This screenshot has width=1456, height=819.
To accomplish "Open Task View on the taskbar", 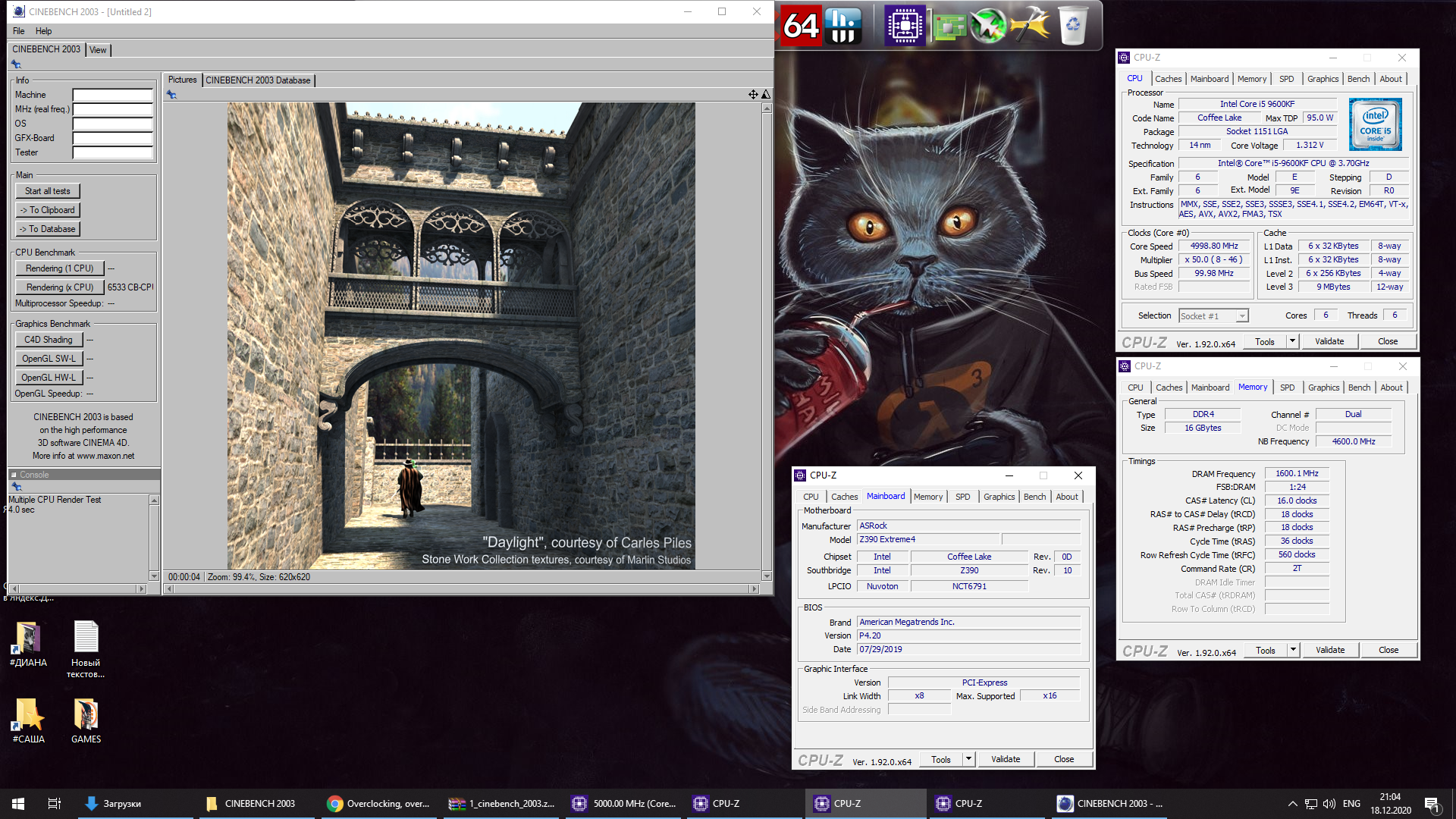I will (x=55, y=804).
